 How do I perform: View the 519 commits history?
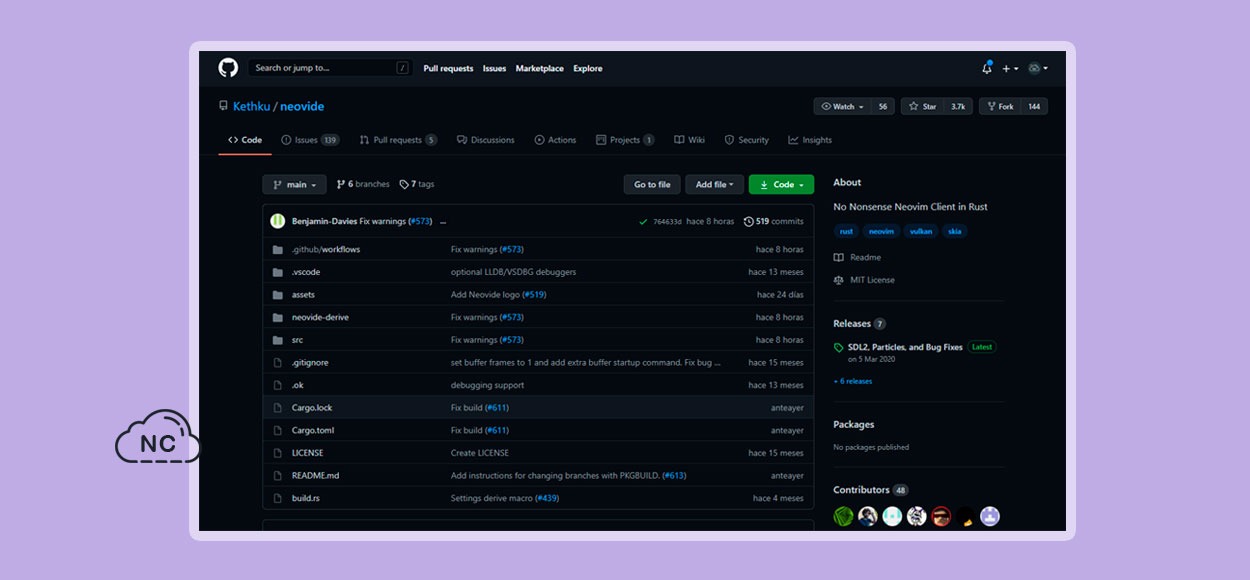pyautogui.click(x=774, y=221)
